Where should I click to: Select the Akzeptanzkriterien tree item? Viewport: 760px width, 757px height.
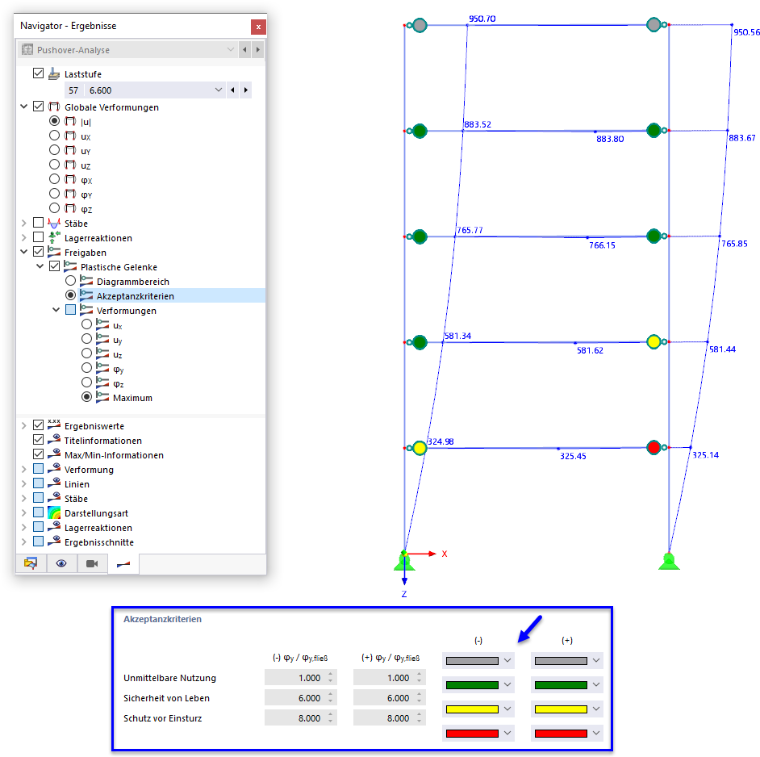point(135,296)
